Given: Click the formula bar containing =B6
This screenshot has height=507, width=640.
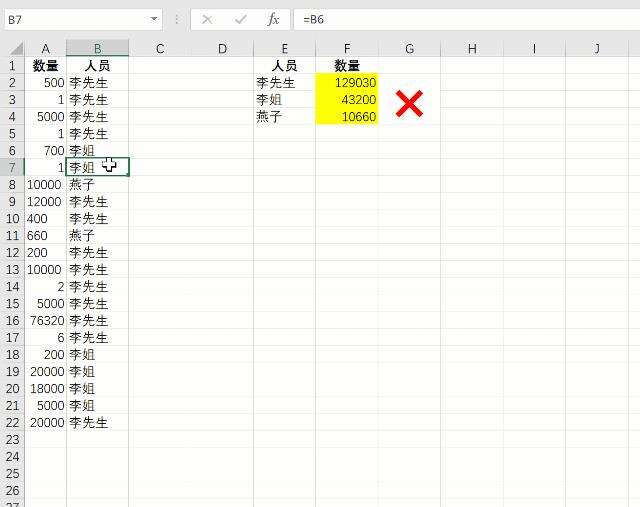Looking at the screenshot, I should pyautogui.click(x=467, y=19).
